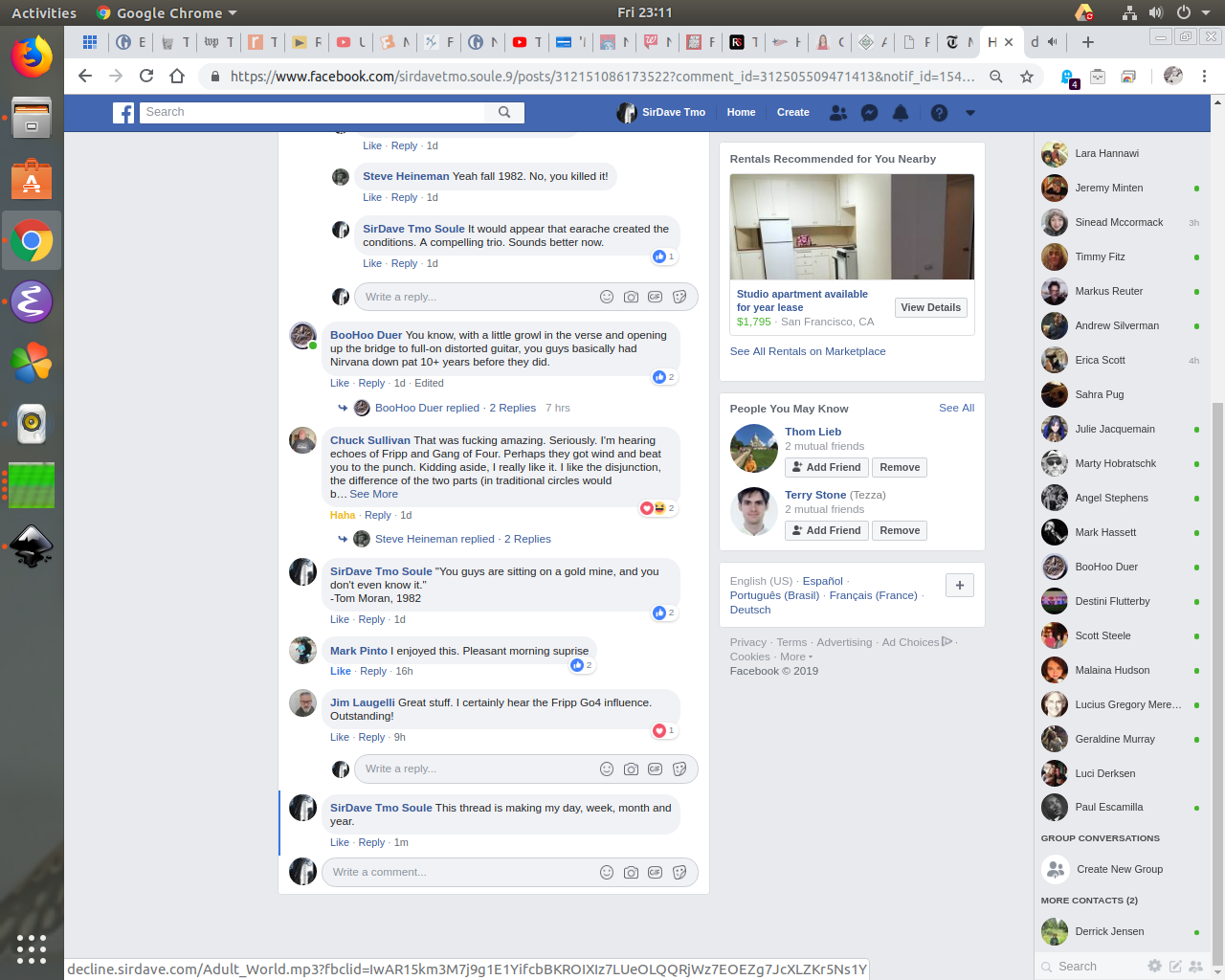Attach a photo using comment box camera icon

(631, 872)
